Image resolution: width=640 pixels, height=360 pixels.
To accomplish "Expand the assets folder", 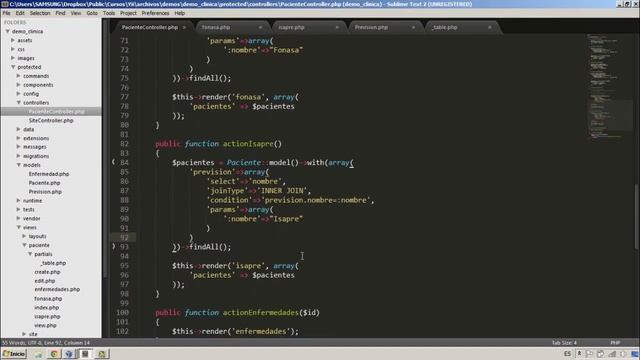I will coord(13,40).
